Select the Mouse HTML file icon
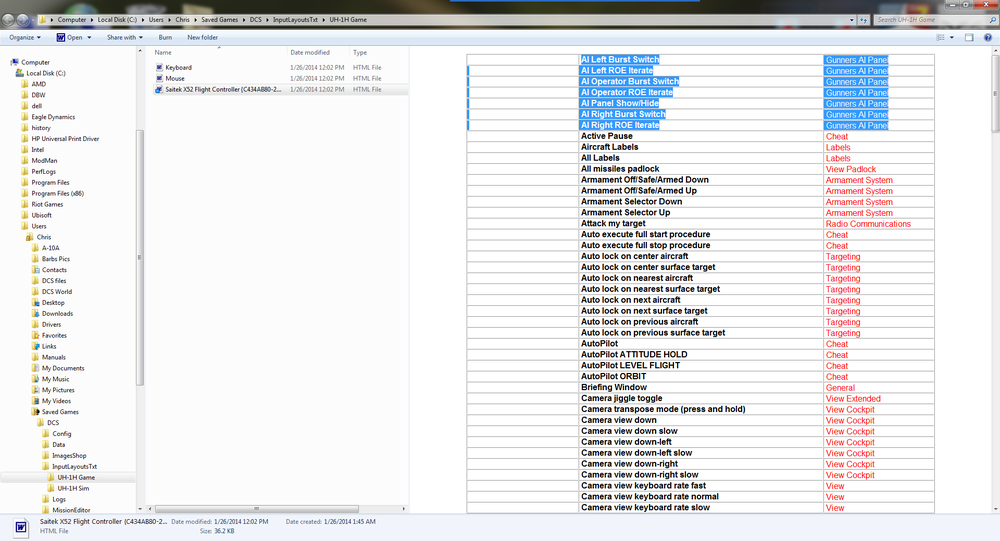This screenshot has width=1000, height=541. [159, 78]
